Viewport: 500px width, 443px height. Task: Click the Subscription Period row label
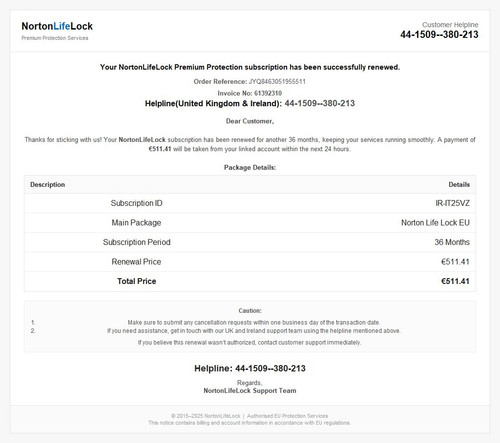[136, 242]
